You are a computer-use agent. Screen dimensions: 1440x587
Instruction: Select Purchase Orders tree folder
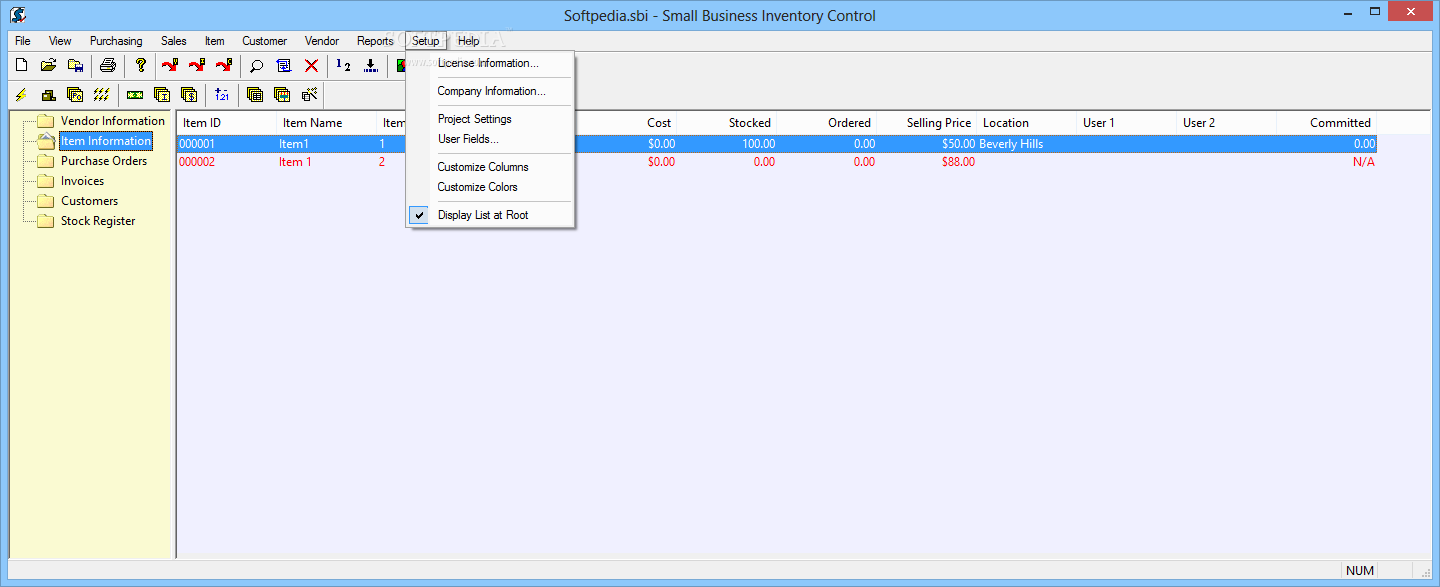click(x=104, y=161)
